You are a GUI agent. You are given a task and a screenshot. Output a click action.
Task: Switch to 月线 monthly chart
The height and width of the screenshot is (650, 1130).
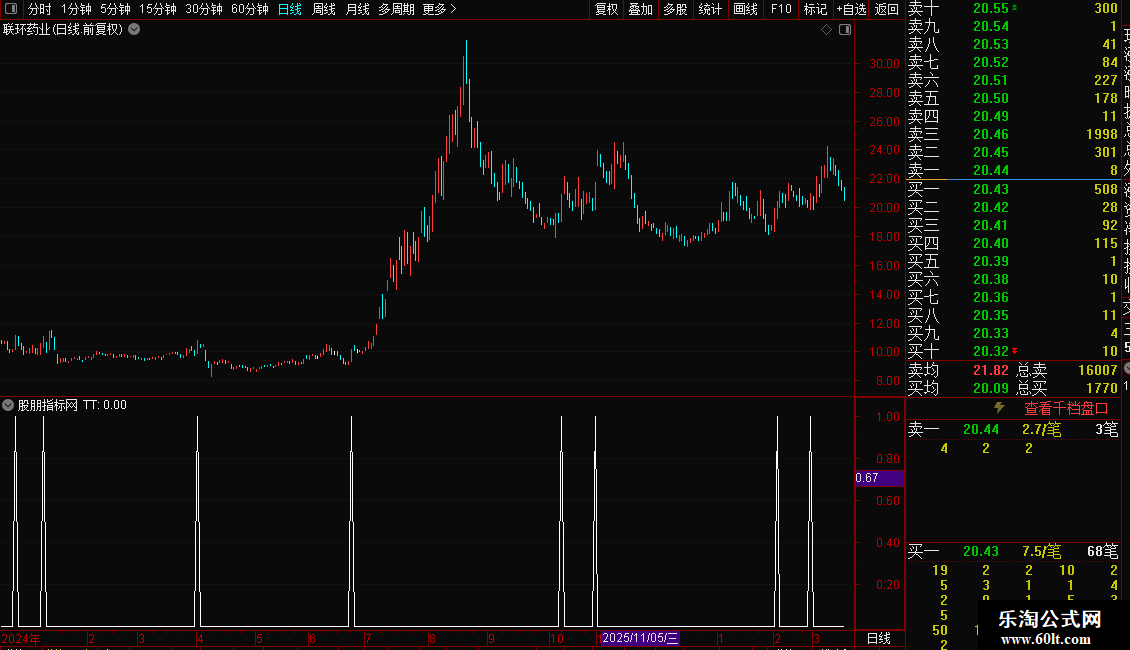click(x=357, y=9)
